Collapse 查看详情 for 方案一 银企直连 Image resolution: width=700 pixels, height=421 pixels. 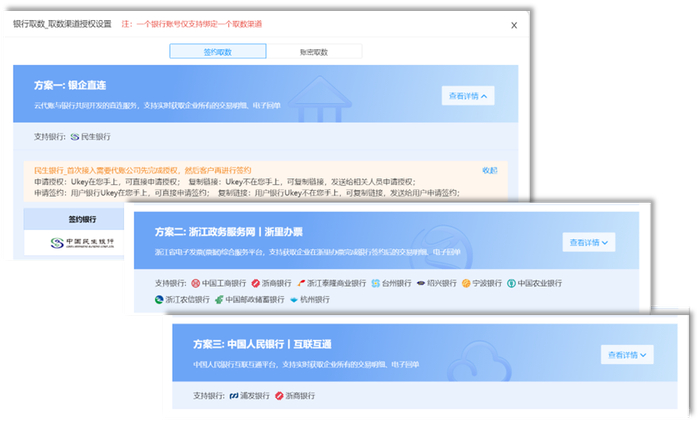468,96
